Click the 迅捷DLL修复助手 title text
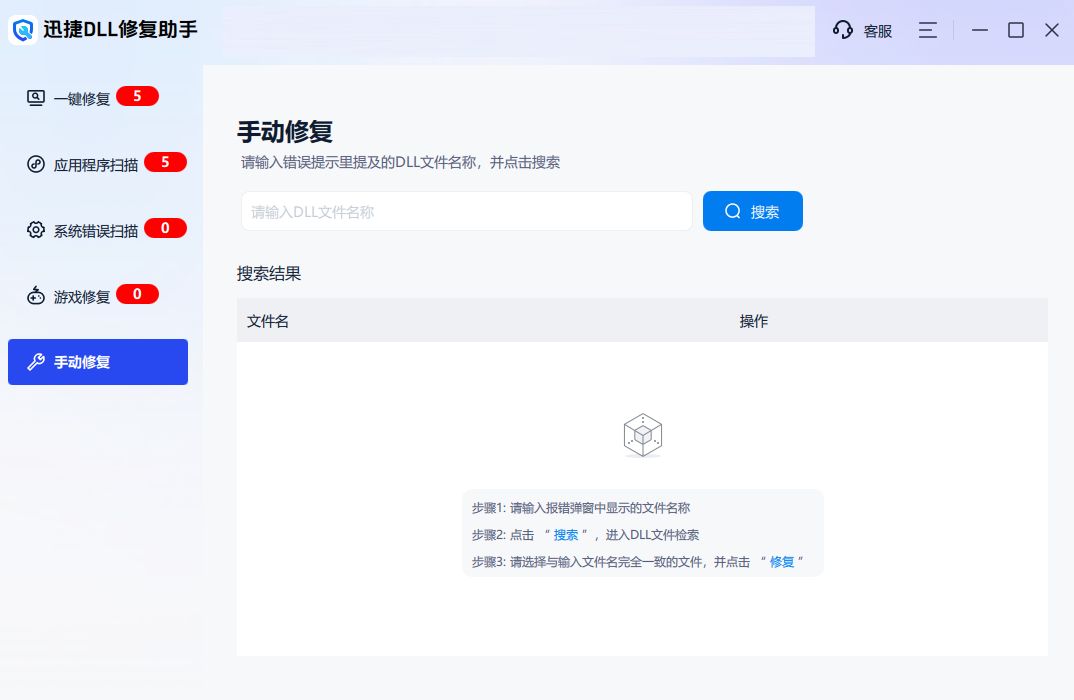1074x700 pixels. click(121, 29)
